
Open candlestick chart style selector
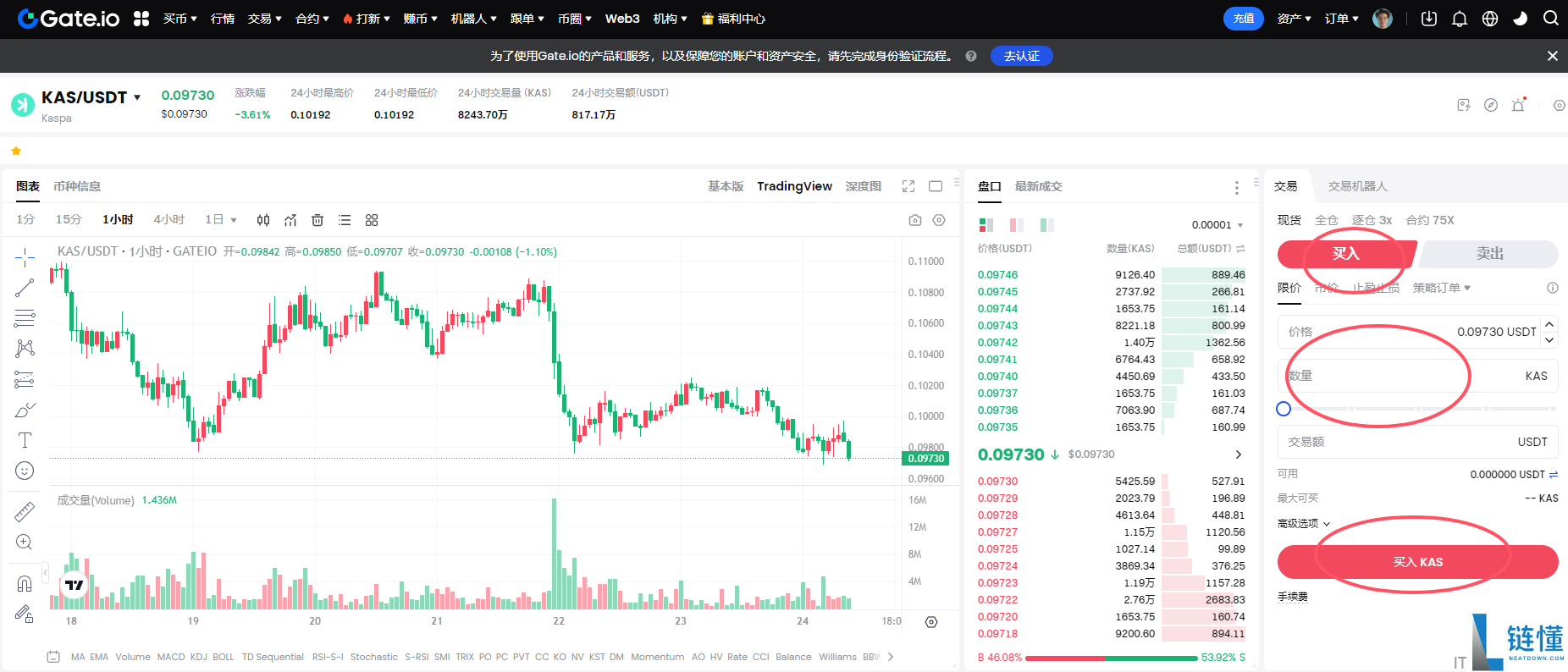coord(263,220)
